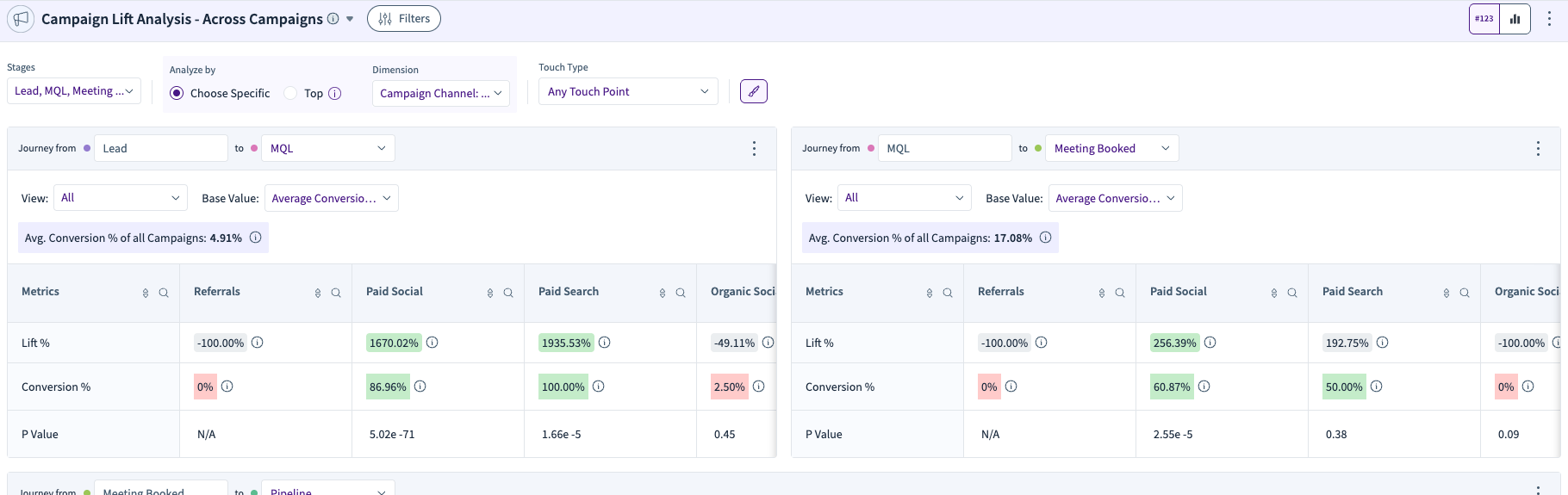
Task: Show info for 192.75% lift value
Action: (1383, 343)
